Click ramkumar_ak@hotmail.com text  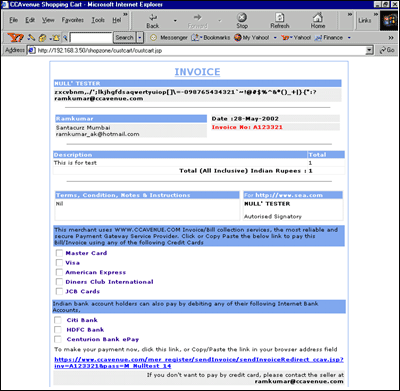click(x=97, y=134)
